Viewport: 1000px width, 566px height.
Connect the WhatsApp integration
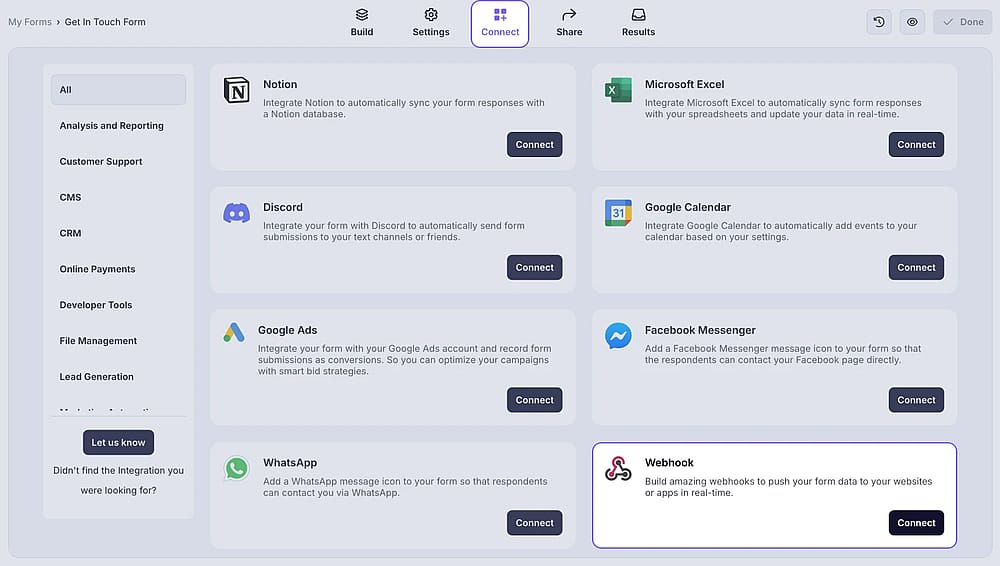534,523
